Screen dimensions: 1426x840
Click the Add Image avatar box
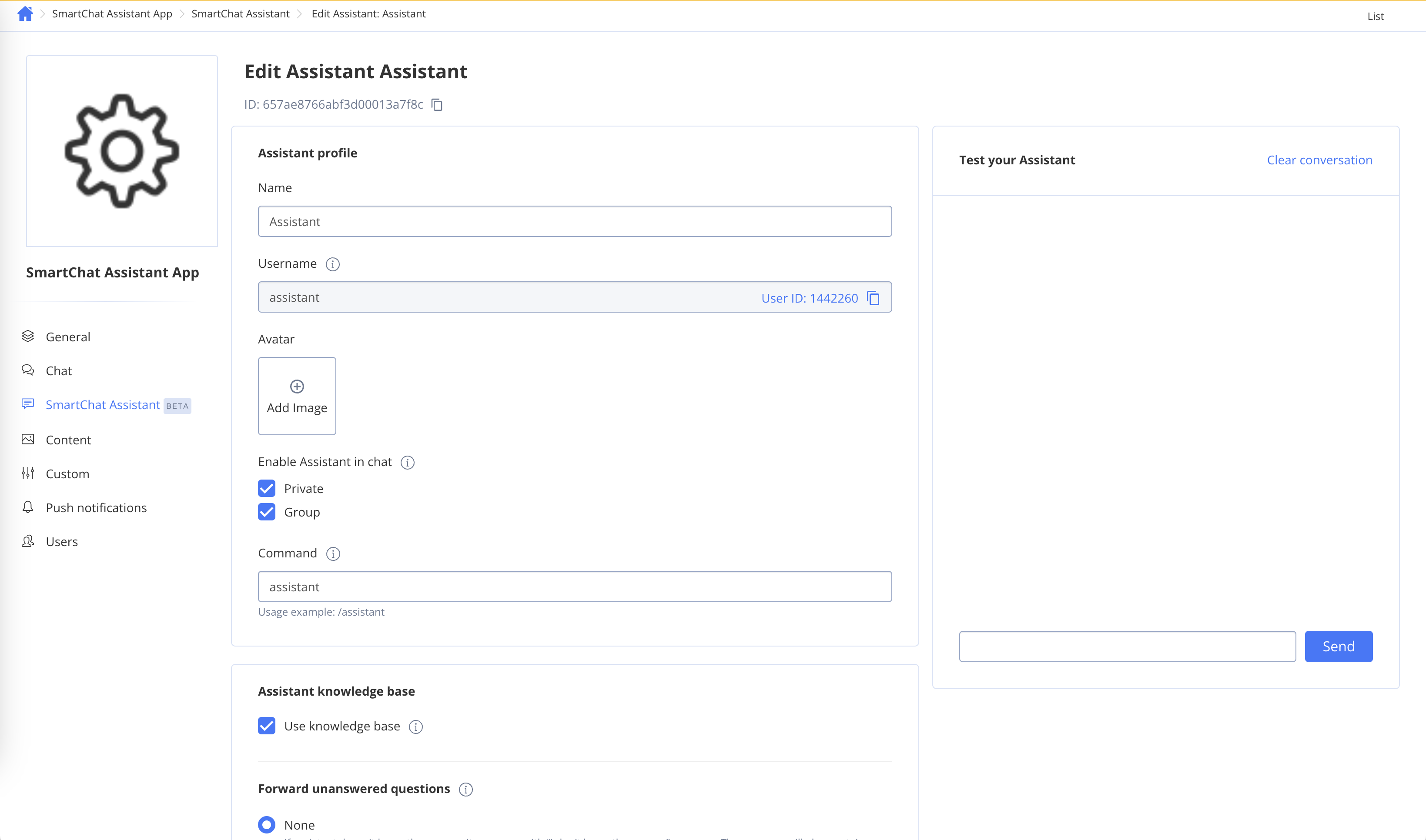[297, 396]
